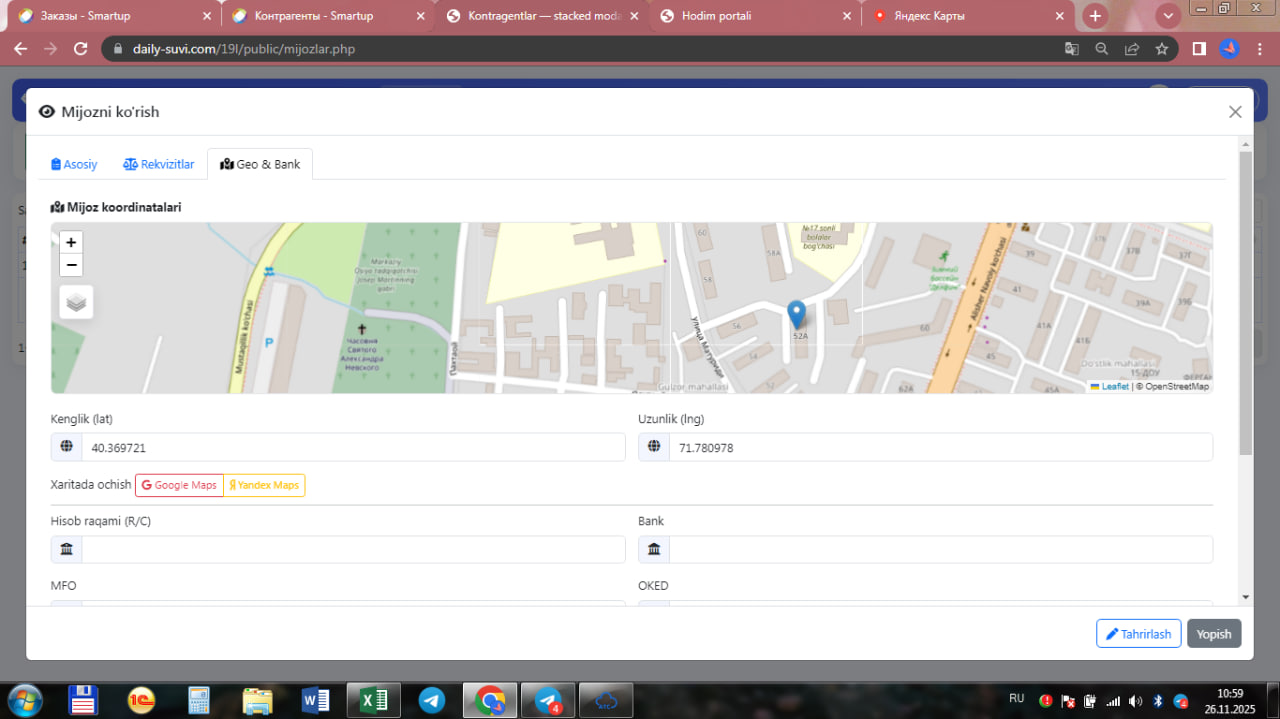1280x719 pixels.
Task: Expand the browser tab search dropdown
Action: (x=1167, y=16)
